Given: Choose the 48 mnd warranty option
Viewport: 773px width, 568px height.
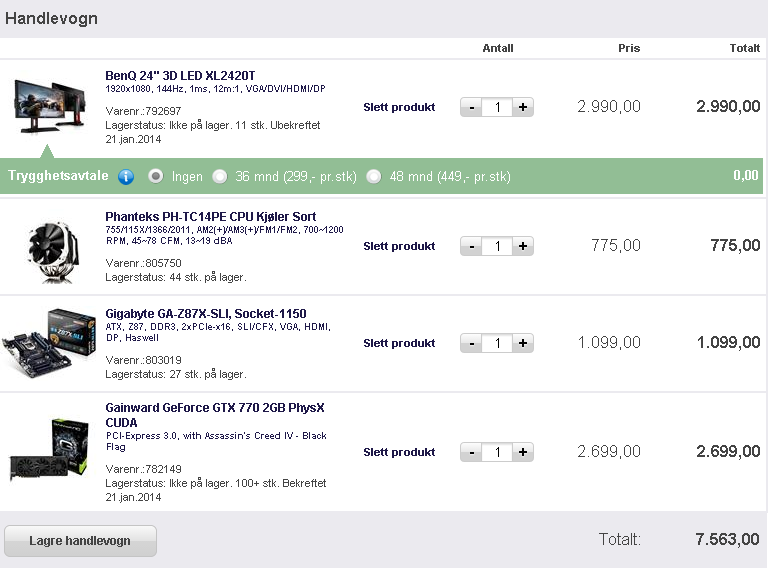Looking at the screenshot, I should click(374, 176).
